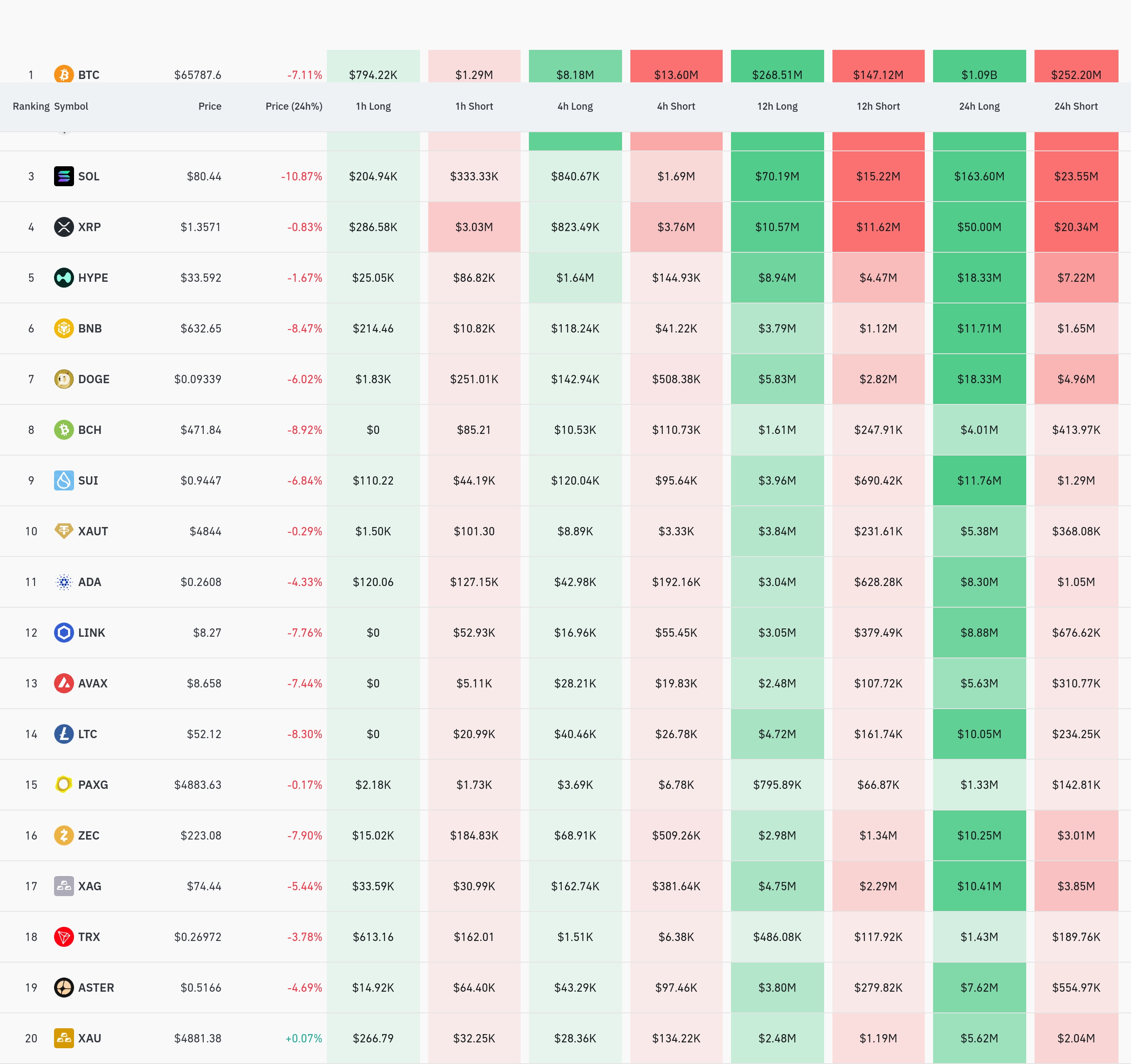The height and width of the screenshot is (1064, 1131).
Task: Click the HYPE token icon
Action: [x=64, y=278]
